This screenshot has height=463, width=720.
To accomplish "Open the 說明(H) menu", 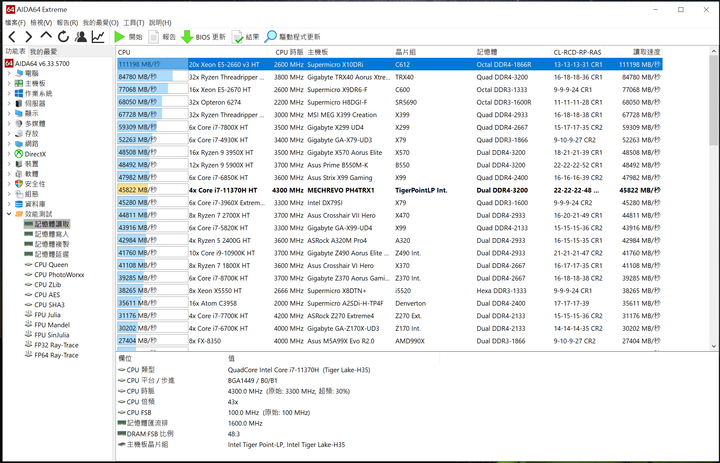I will point(160,23).
